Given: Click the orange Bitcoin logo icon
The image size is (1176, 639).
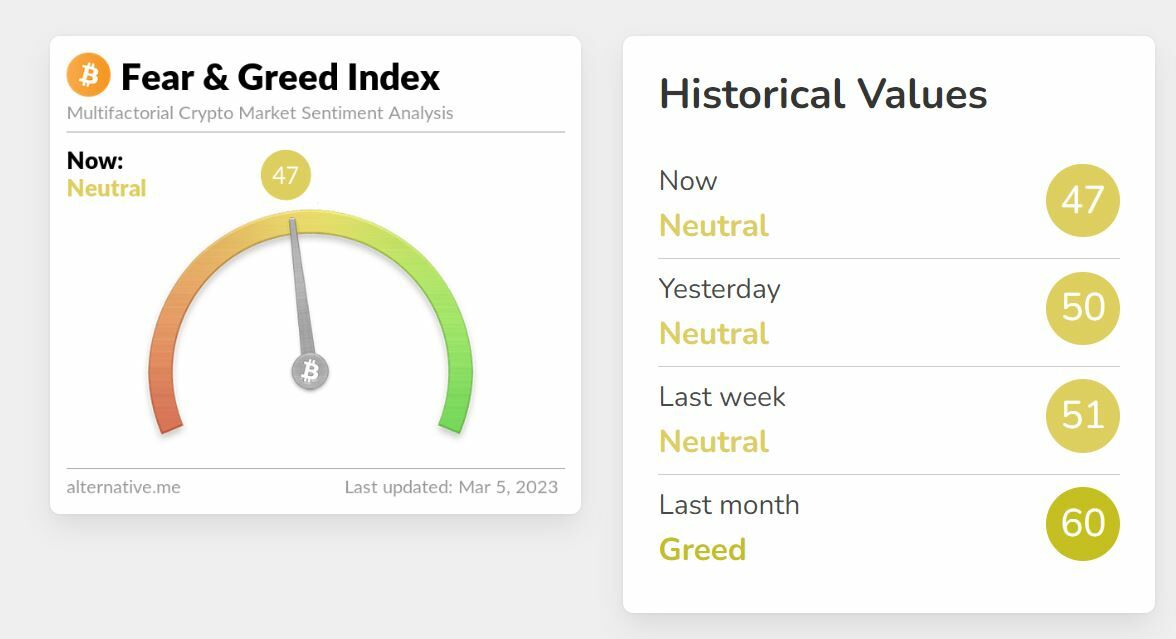Looking at the screenshot, I should pos(88,75).
